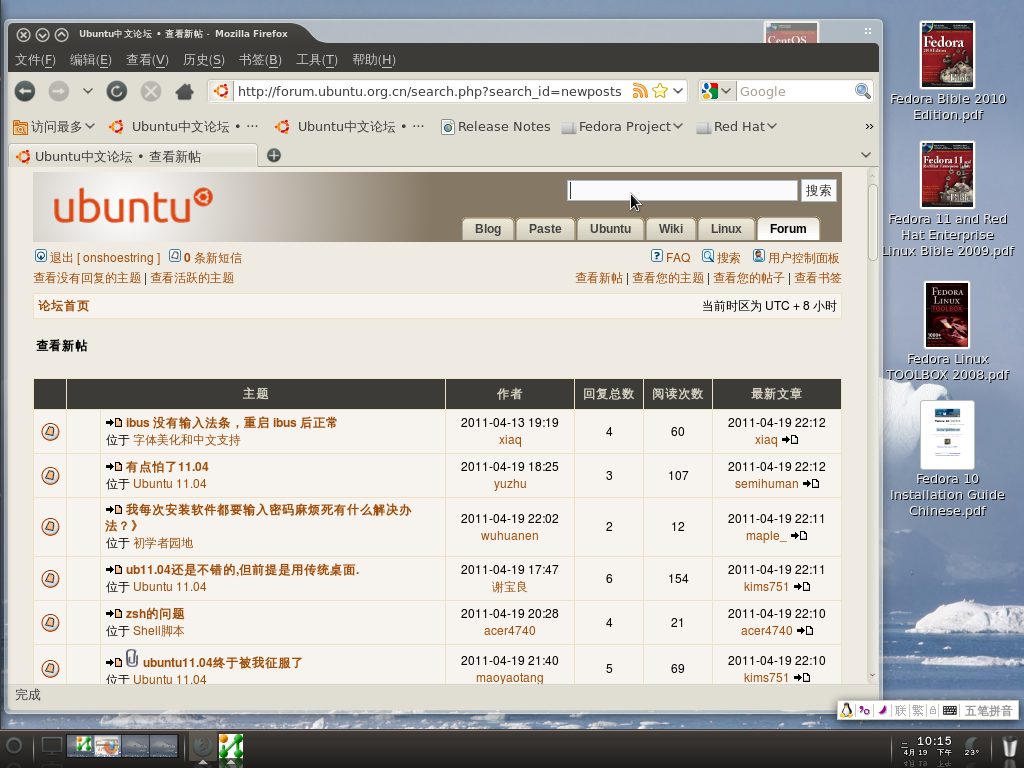Click the page's vertical scrollbar thumb
This screenshot has height=768, width=1024.
click(x=872, y=222)
